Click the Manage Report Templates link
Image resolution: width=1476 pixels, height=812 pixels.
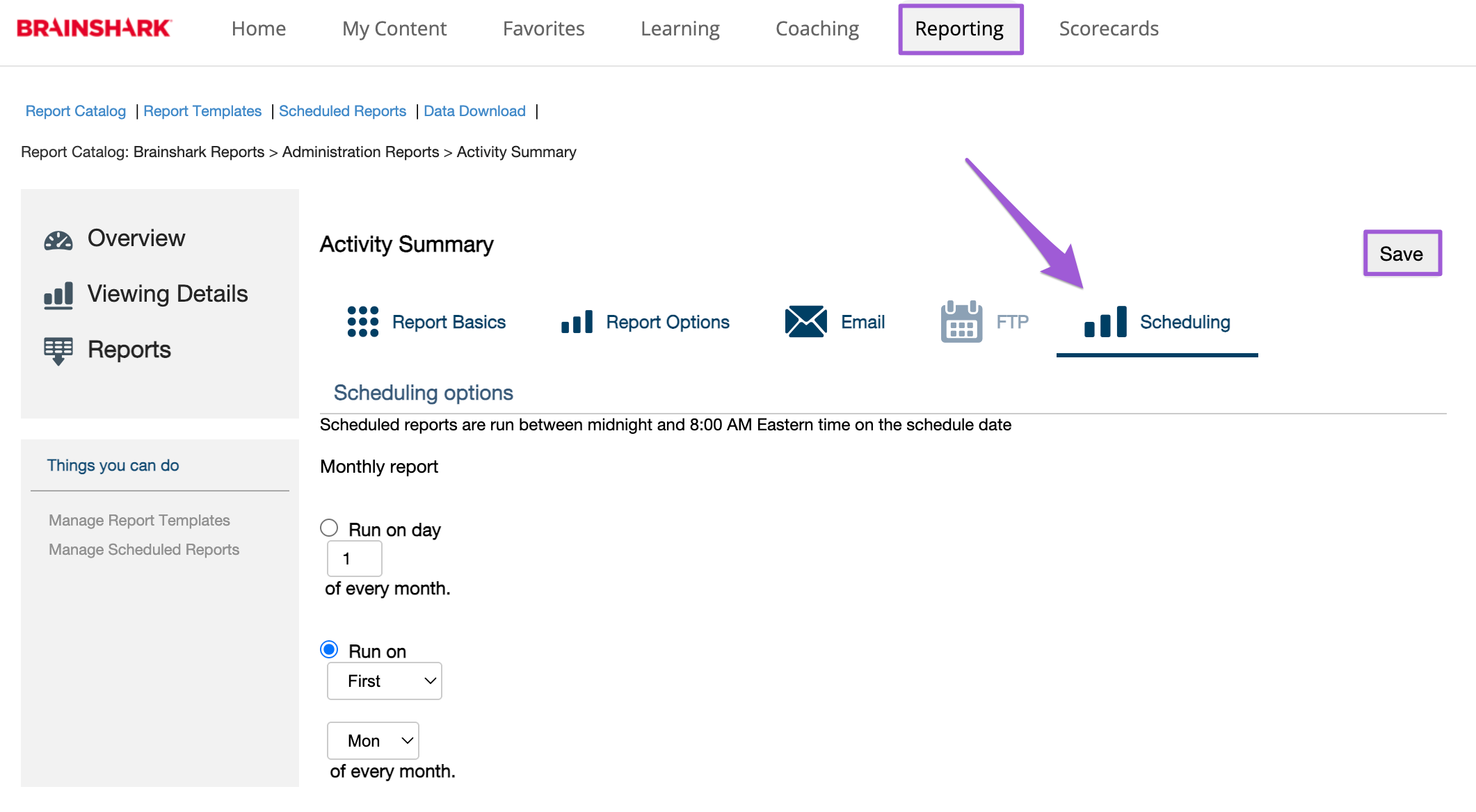(x=139, y=520)
